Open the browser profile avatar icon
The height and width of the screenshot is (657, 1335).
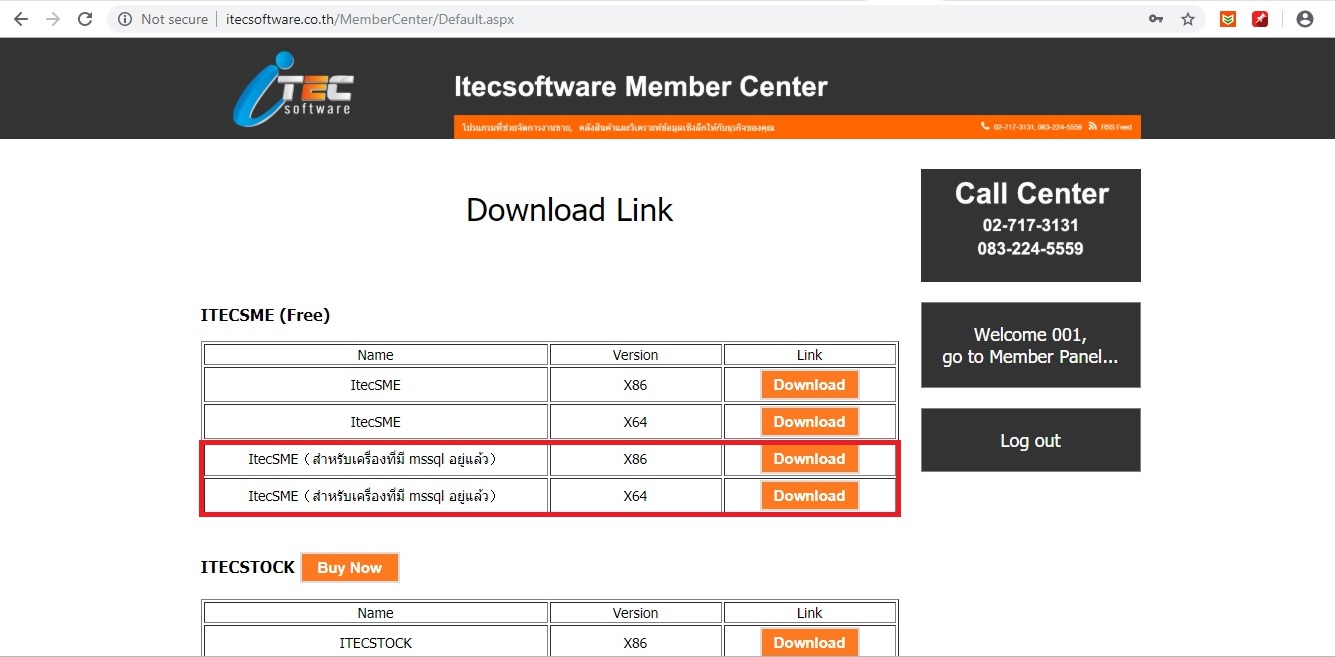pyautogui.click(x=1304, y=19)
